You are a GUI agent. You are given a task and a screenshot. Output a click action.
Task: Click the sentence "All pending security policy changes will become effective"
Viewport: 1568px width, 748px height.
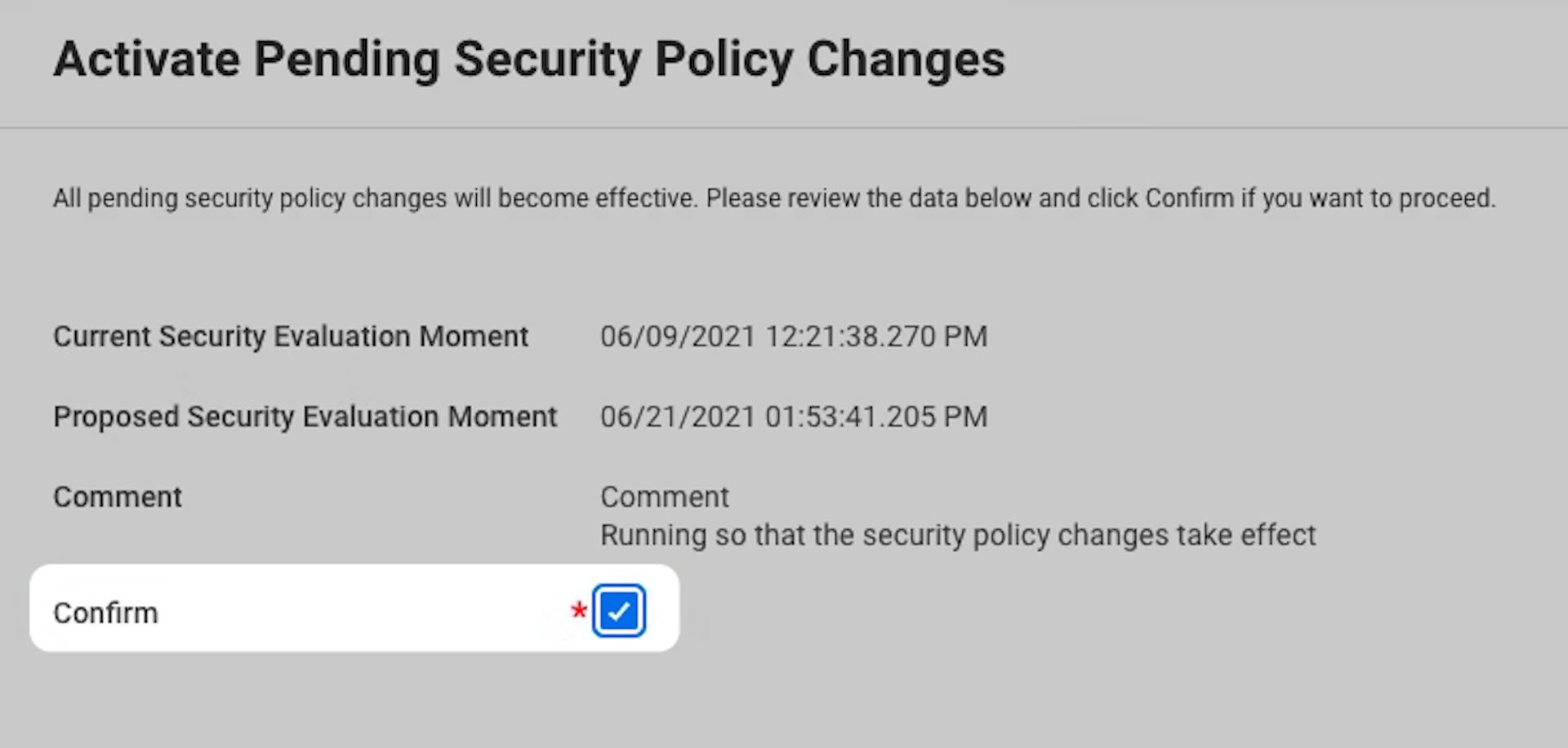pyautogui.click(x=373, y=198)
